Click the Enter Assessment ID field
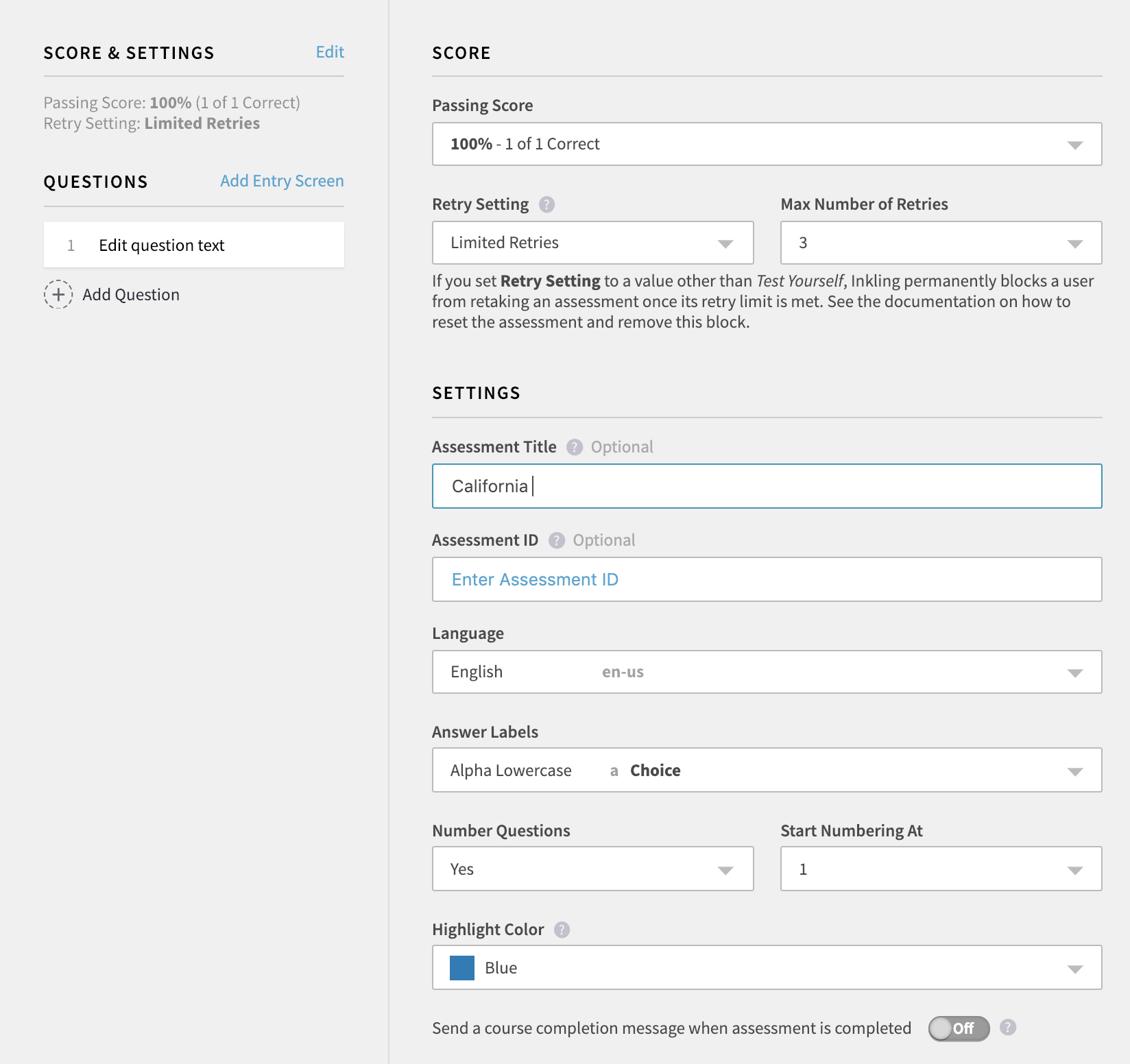 (x=767, y=580)
